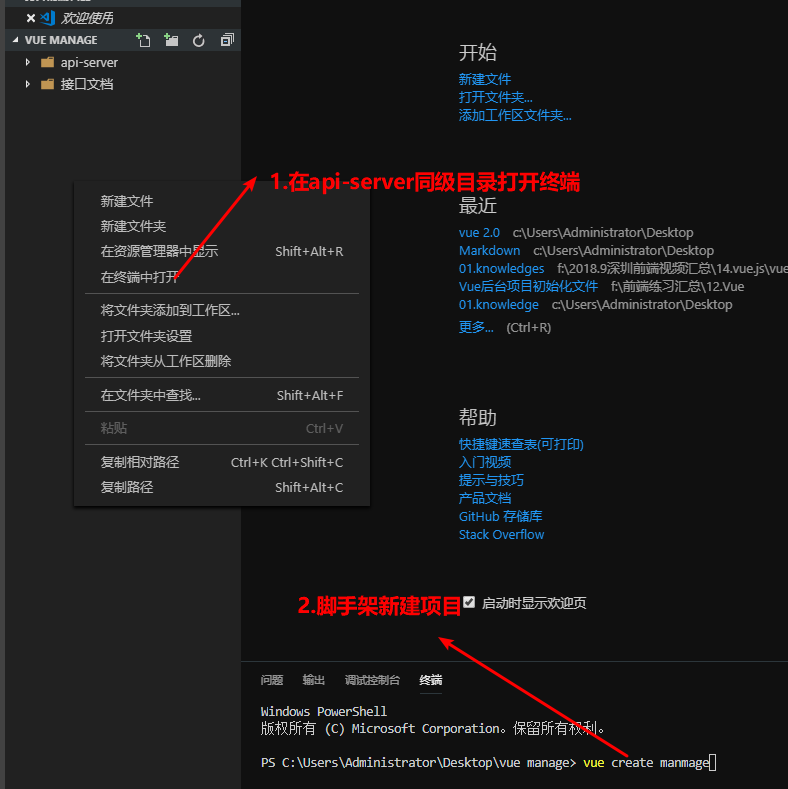Choose 新建文件 in context menu
The width and height of the screenshot is (788, 789).
pos(222,201)
